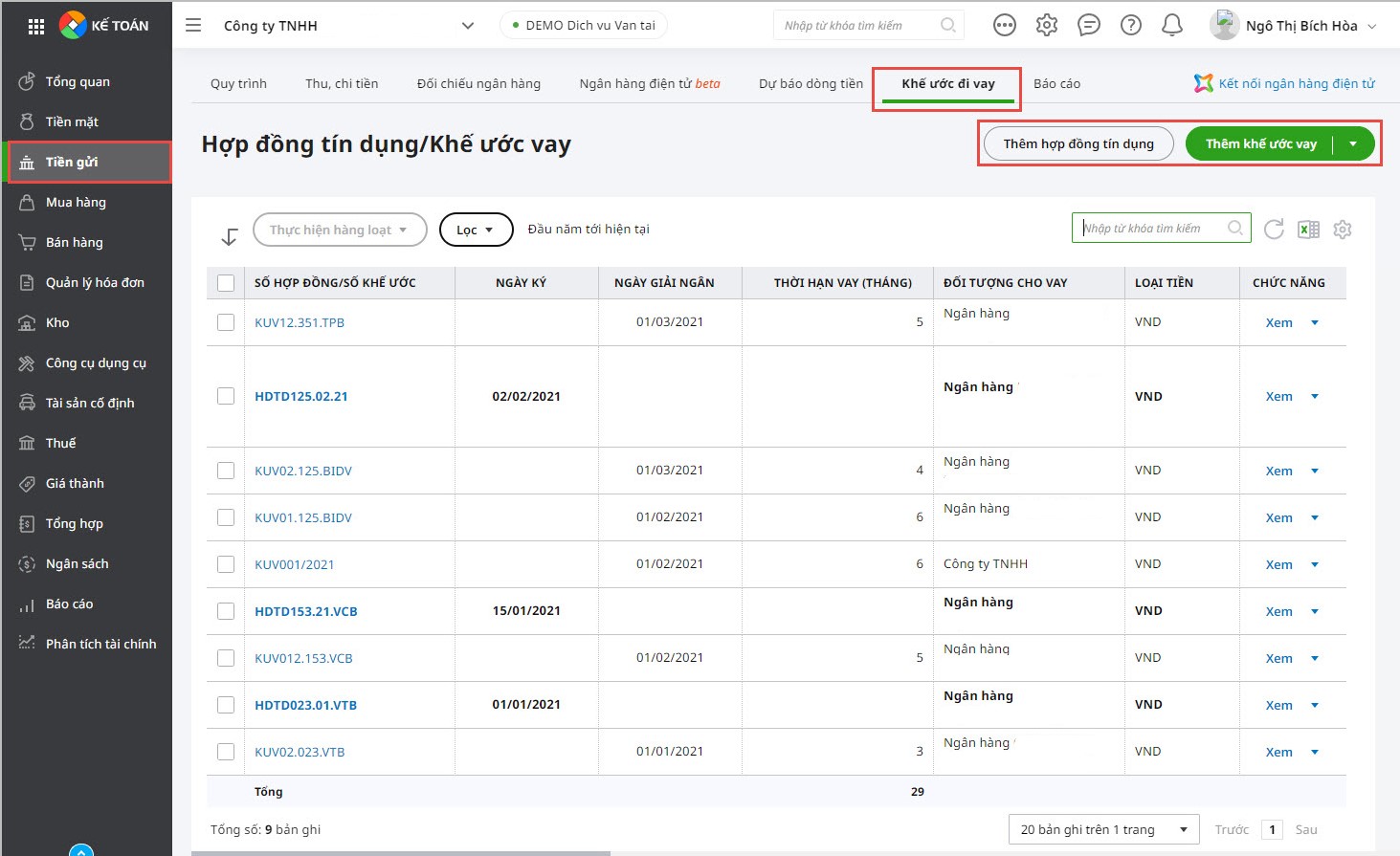The width and height of the screenshot is (1400, 856).
Task: Click Xem for KUV02.023.VTB row
Action: [x=1278, y=753]
